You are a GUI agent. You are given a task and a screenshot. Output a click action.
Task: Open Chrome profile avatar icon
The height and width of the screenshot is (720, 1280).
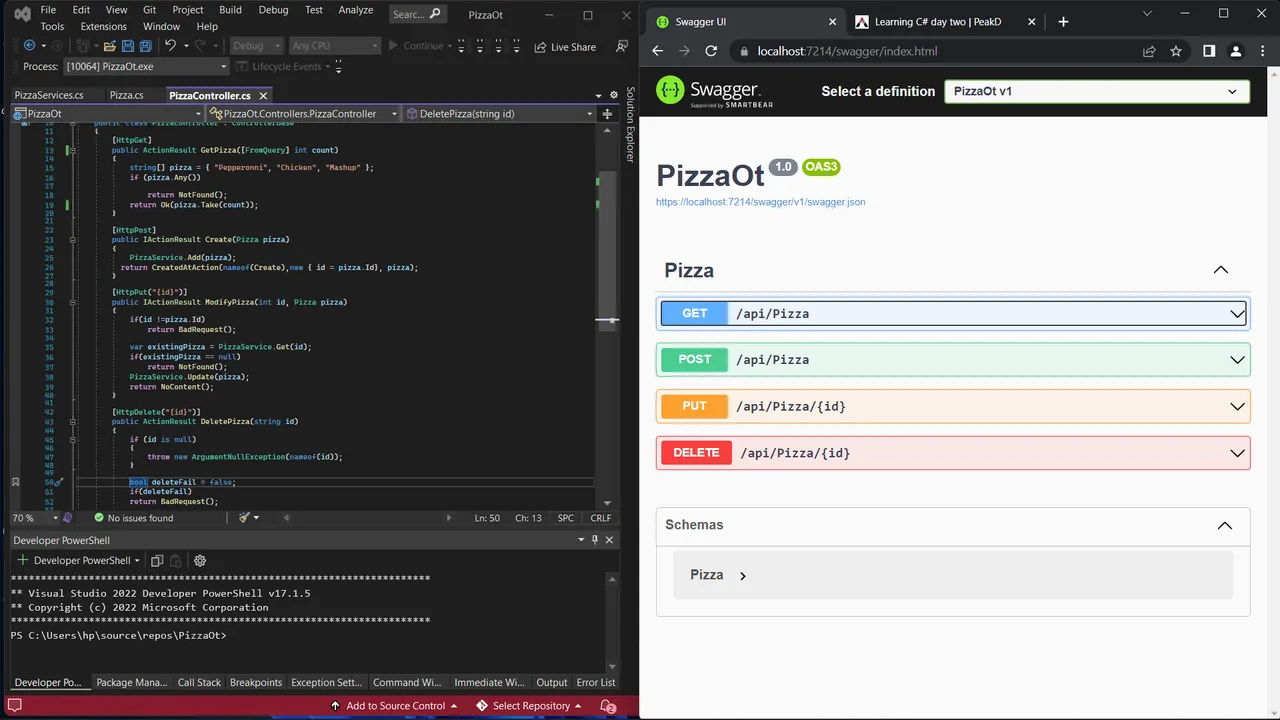tap(1236, 51)
